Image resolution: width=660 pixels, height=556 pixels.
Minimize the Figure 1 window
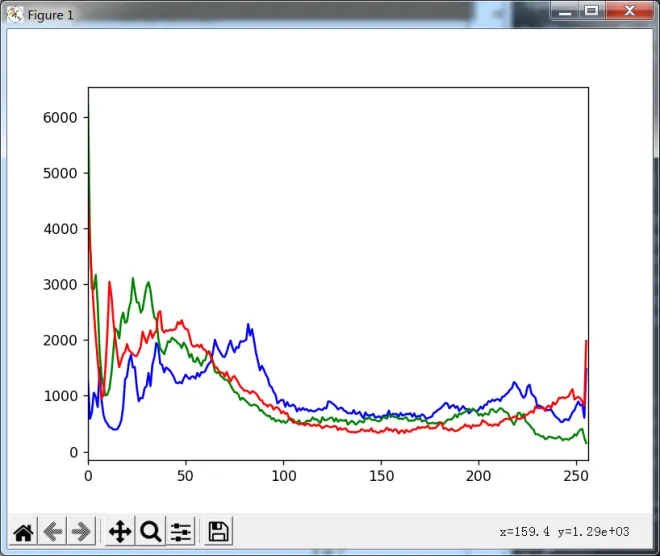tap(565, 12)
